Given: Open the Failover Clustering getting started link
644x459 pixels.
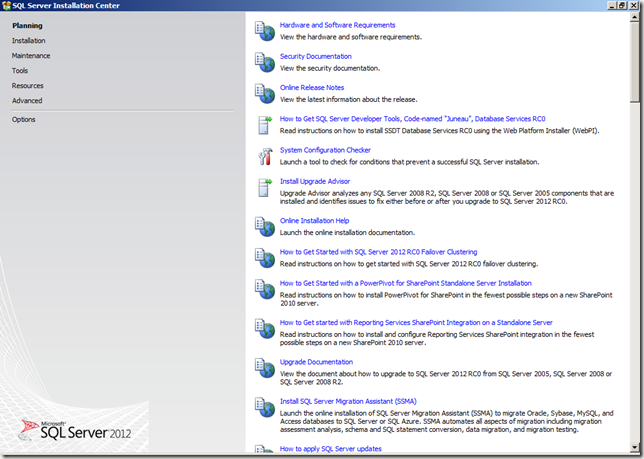Looking at the screenshot, I should [x=378, y=252].
